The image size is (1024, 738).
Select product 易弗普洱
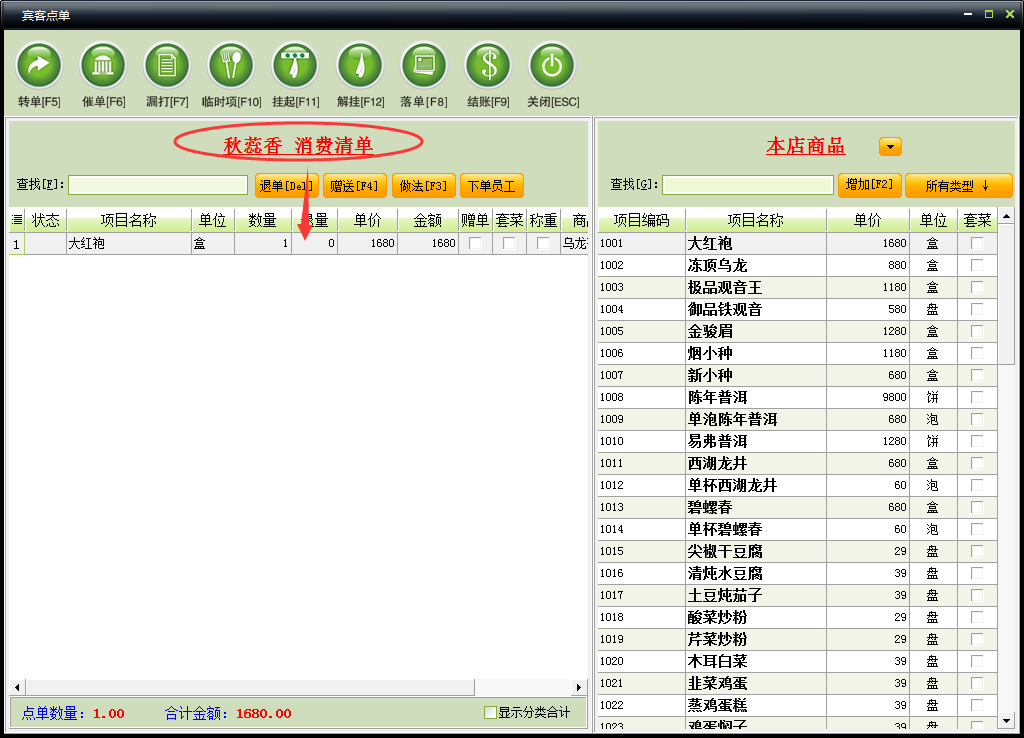[x=797, y=441]
